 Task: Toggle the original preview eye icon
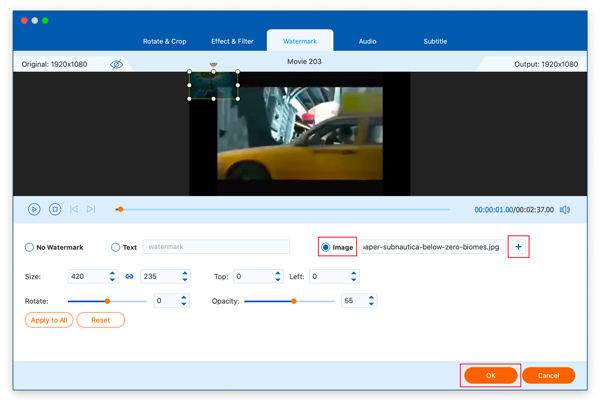pyautogui.click(x=117, y=64)
